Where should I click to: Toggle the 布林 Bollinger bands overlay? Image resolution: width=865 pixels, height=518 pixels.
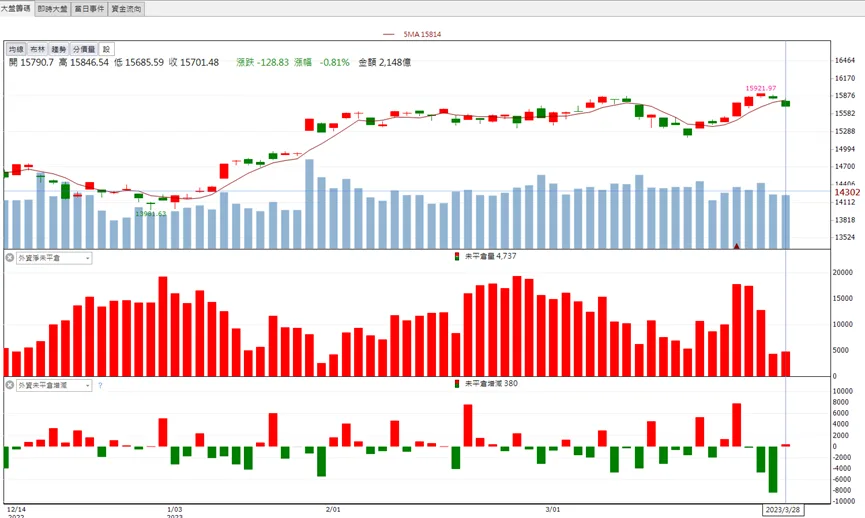pyautogui.click(x=38, y=49)
